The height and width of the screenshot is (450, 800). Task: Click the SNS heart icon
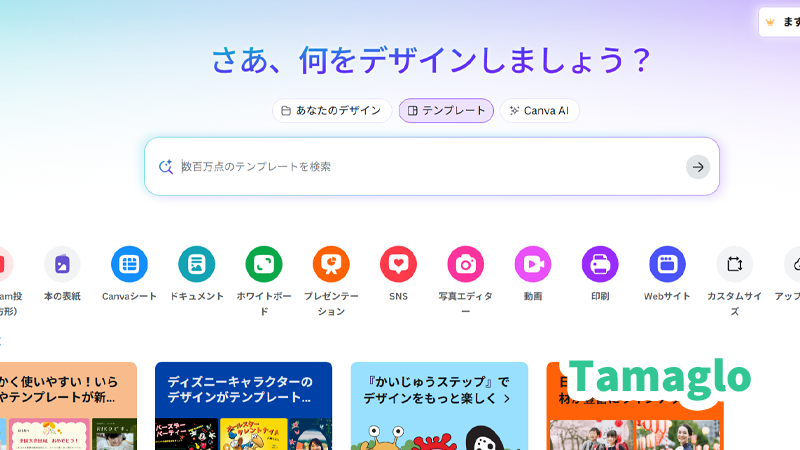tap(398, 264)
